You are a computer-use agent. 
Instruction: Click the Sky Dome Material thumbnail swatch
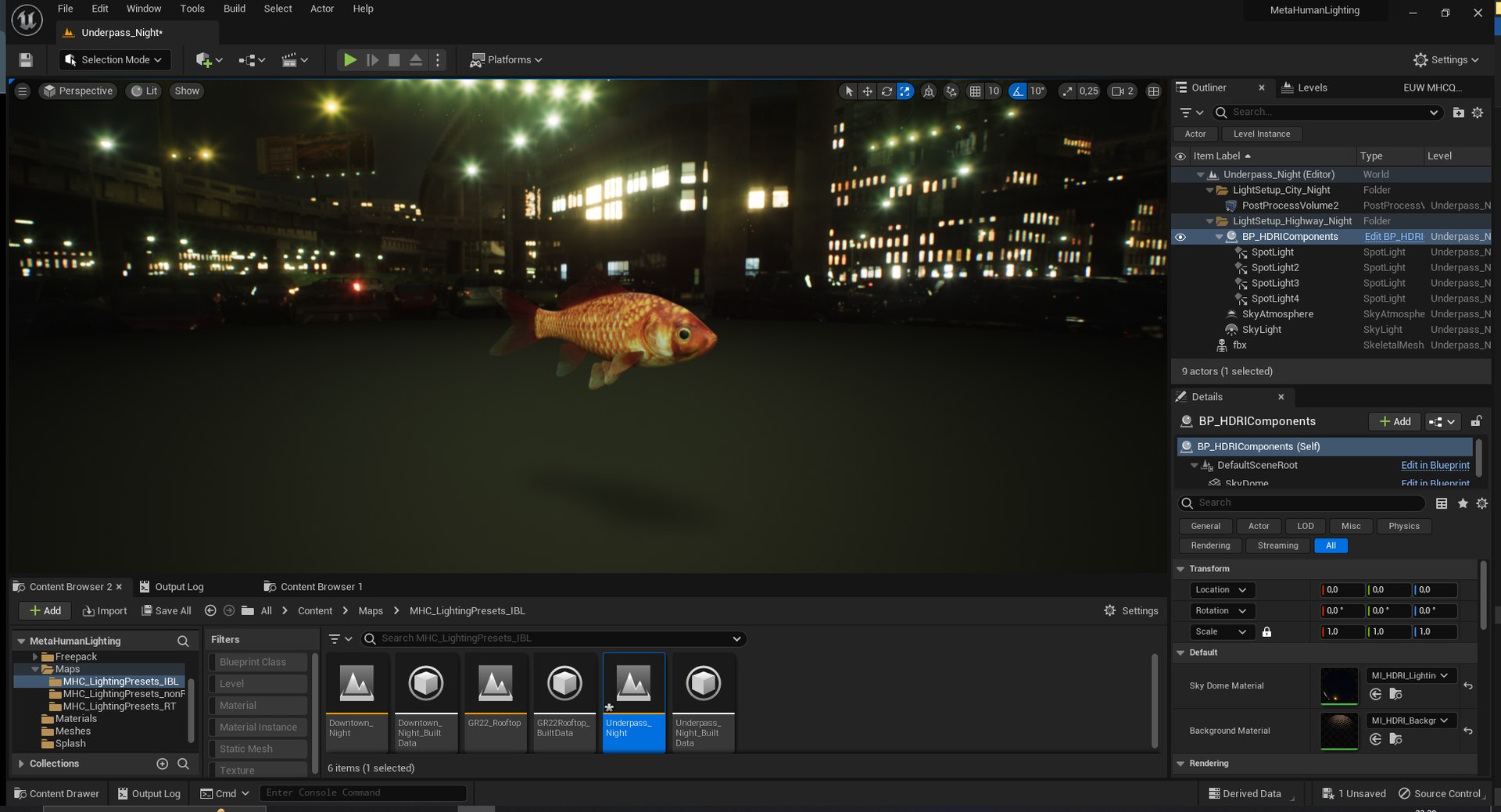pos(1338,686)
